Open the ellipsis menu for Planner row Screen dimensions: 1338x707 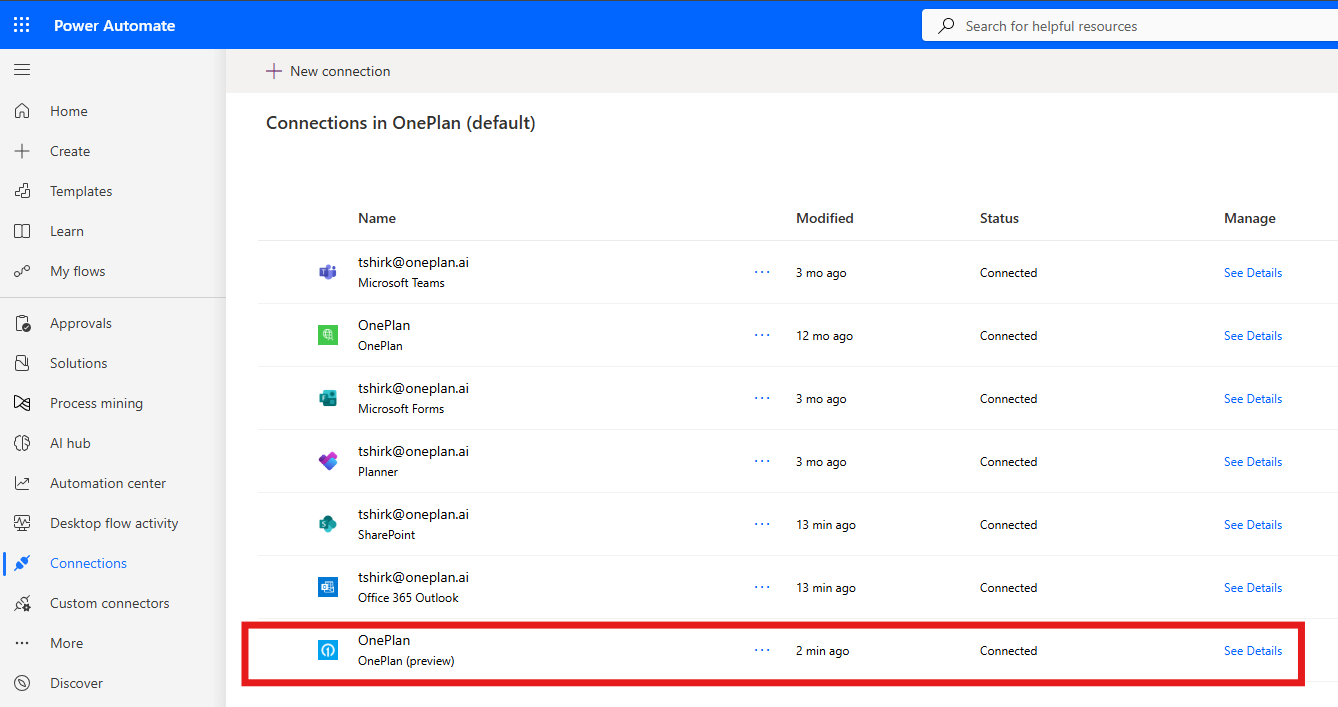[762, 461]
